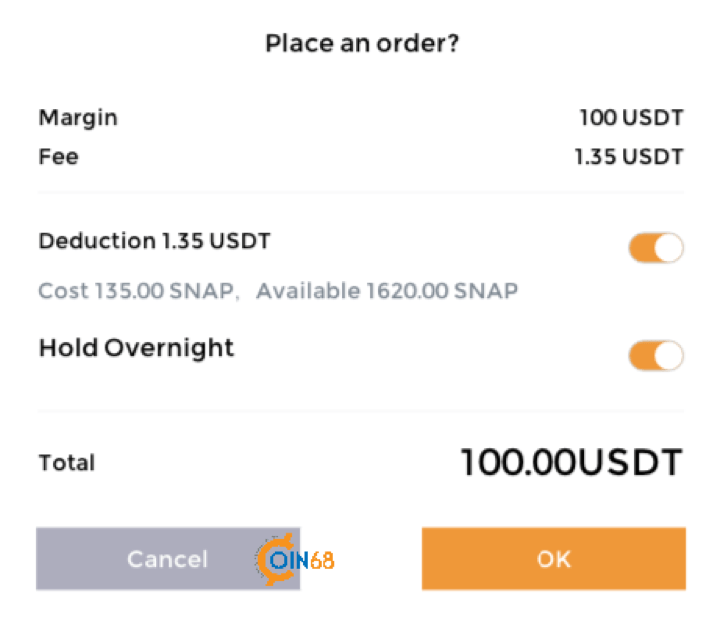This screenshot has height=627, width=704.
Task: Click the Coin68 watermark logo
Action: click(295, 559)
